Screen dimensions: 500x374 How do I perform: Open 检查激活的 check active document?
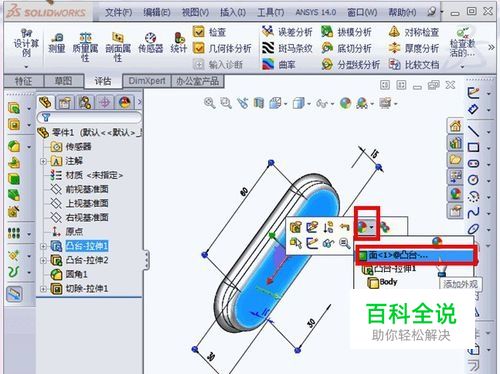coord(463,43)
